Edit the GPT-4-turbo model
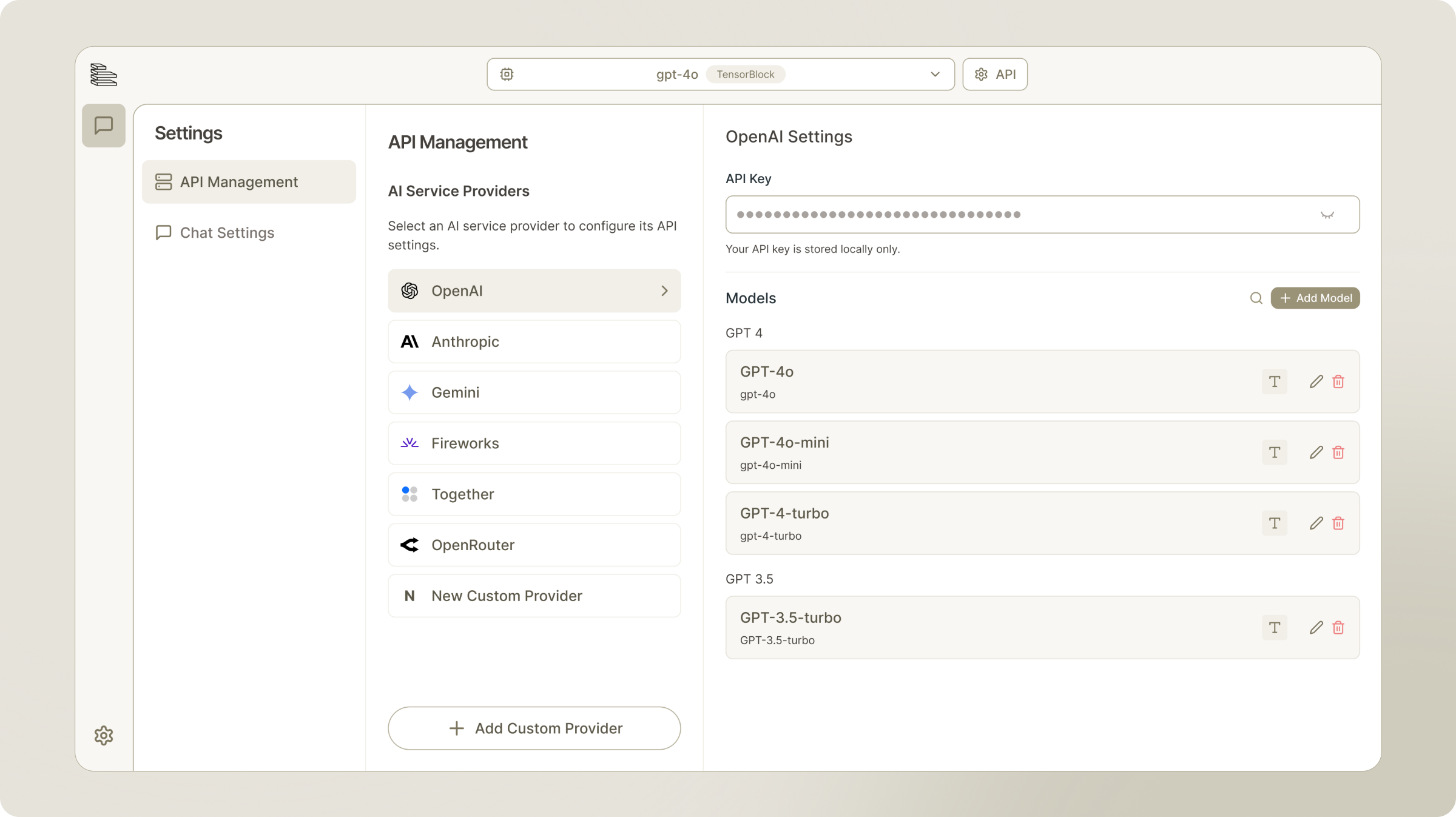 (1316, 523)
